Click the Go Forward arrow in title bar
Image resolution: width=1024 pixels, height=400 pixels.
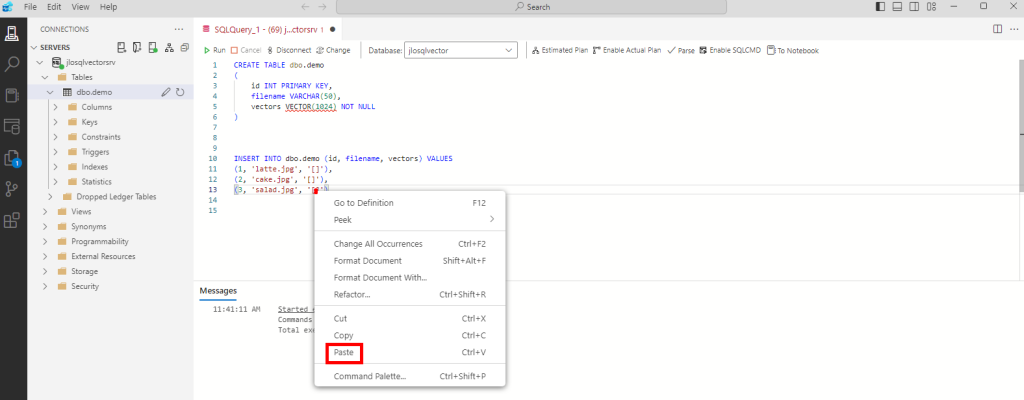pyautogui.click(x=322, y=7)
